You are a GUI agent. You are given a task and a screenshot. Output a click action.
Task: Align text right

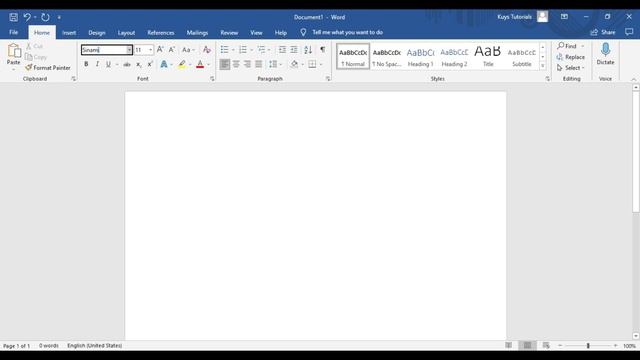[247, 64]
